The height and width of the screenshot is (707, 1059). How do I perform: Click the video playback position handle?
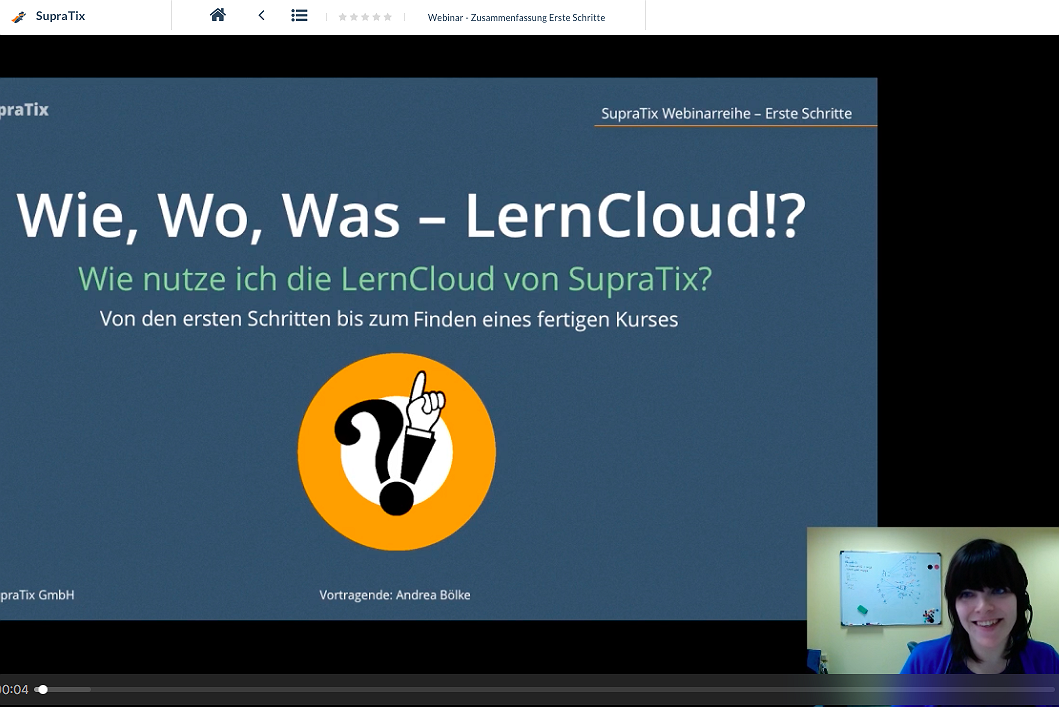pyautogui.click(x=43, y=689)
